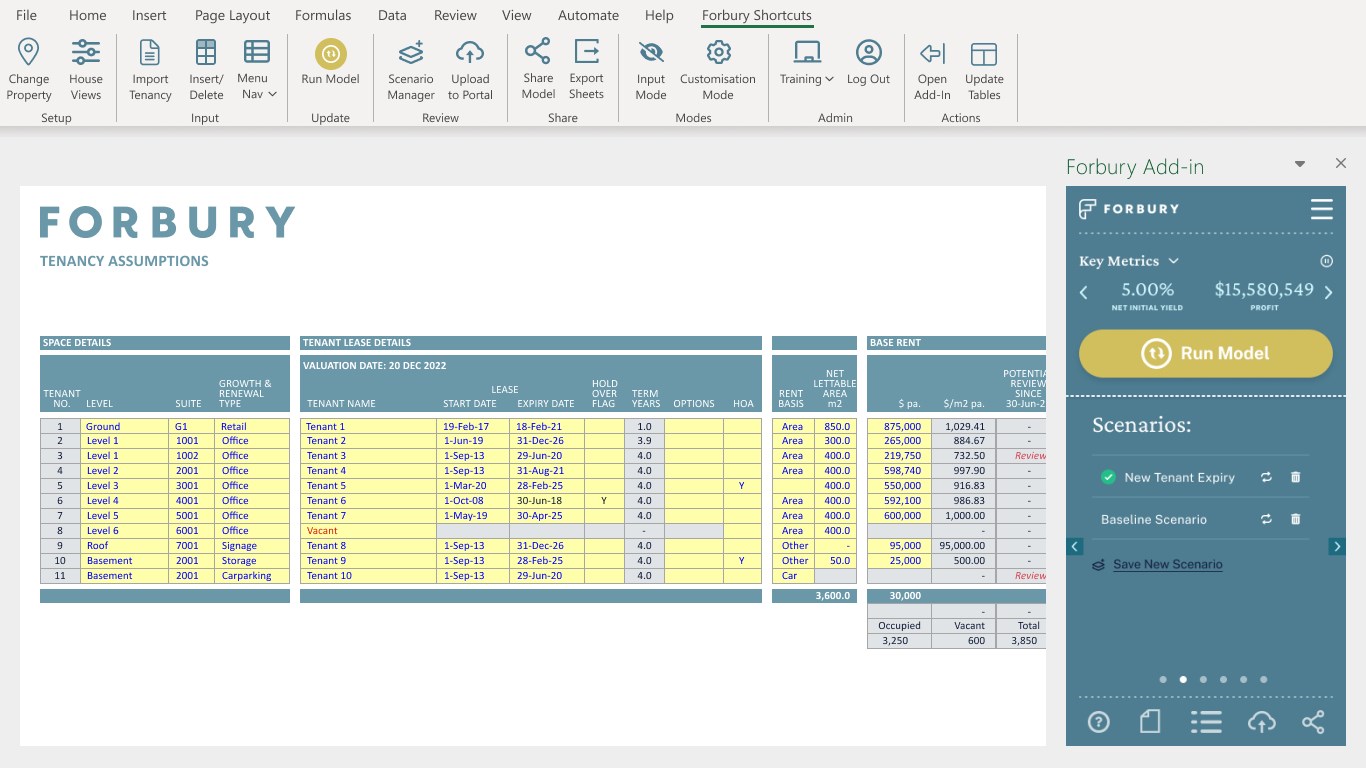The width and height of the screenshot is (1366, 768).
Task: Select the Insert/Delete ribbon tool
Action: (206, 69)
